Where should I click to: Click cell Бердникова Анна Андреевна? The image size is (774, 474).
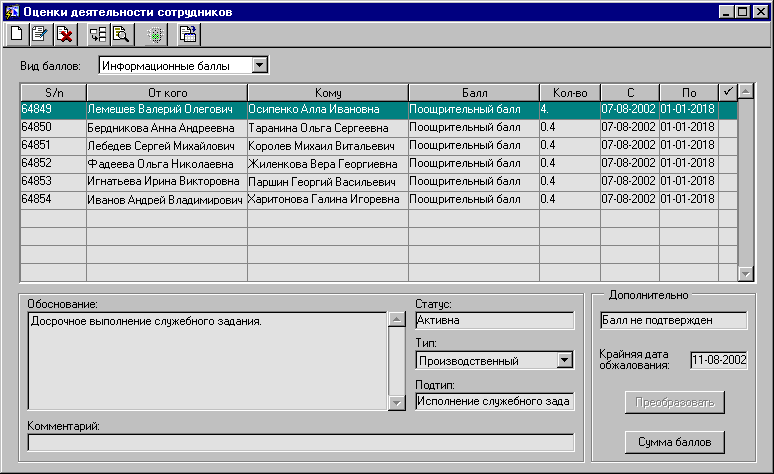pyautogui.click(x=167, y=128)
